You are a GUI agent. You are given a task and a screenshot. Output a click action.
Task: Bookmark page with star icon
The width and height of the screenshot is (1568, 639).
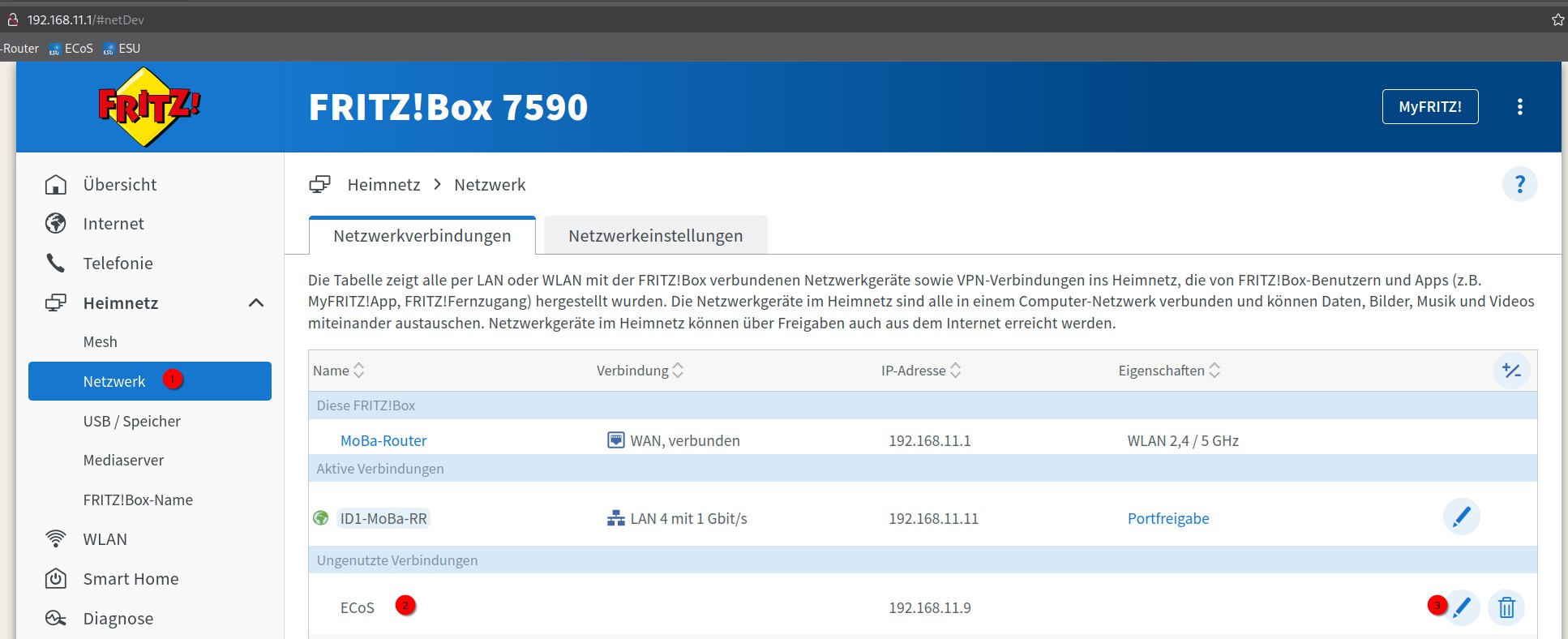point(1557,19)
